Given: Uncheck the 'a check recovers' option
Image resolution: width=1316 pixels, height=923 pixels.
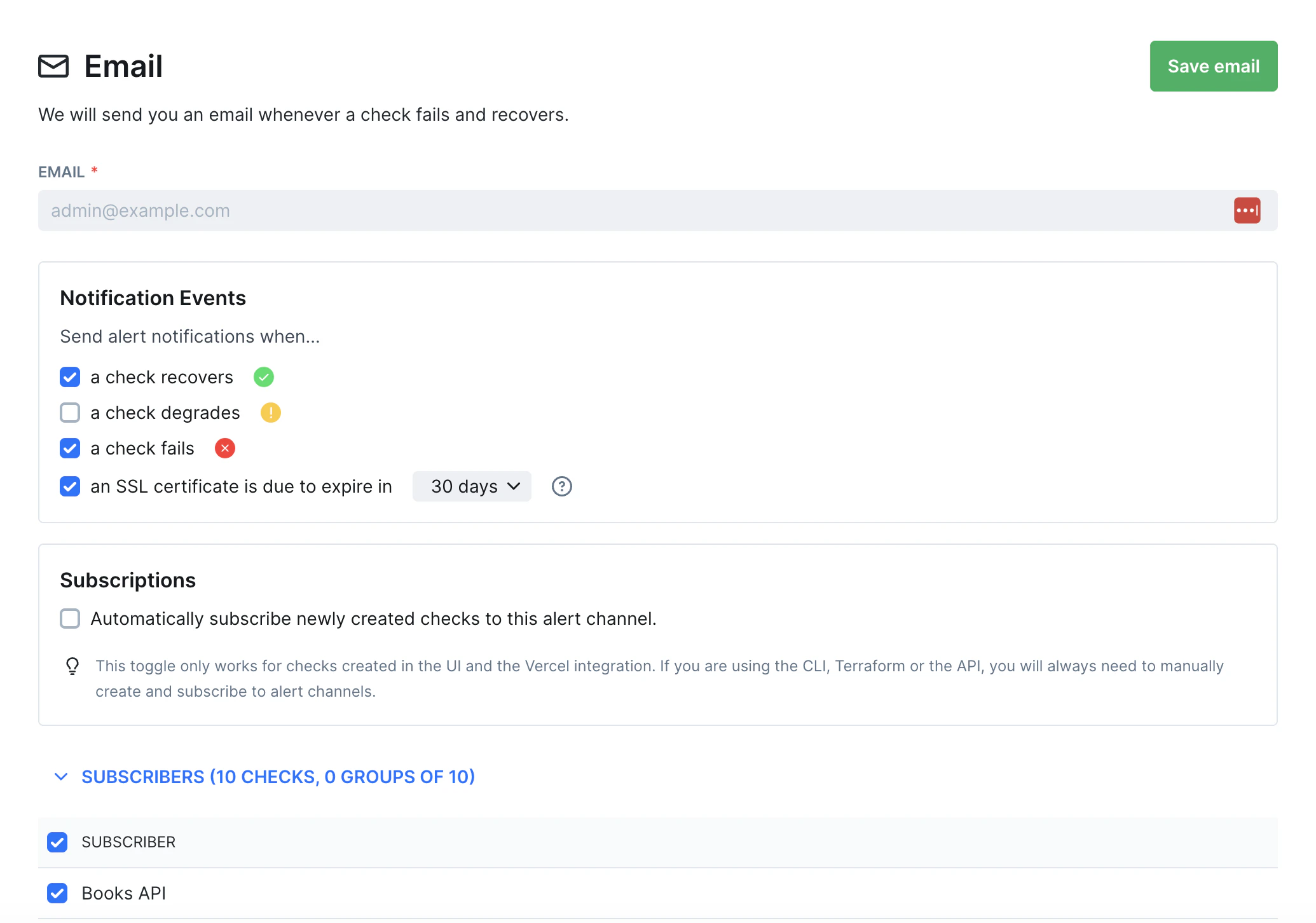Looking at the screenshot, I should point(69,377).
